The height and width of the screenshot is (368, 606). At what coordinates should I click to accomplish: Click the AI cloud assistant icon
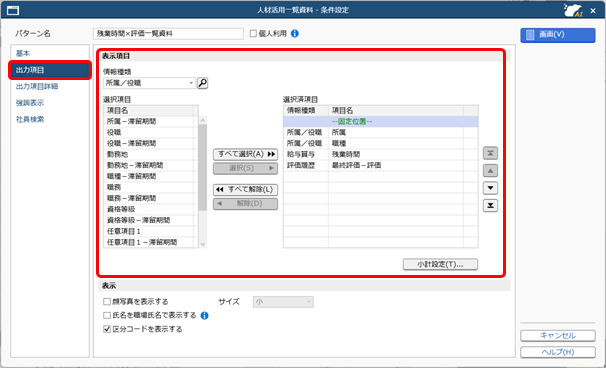(x=573, y=10)
